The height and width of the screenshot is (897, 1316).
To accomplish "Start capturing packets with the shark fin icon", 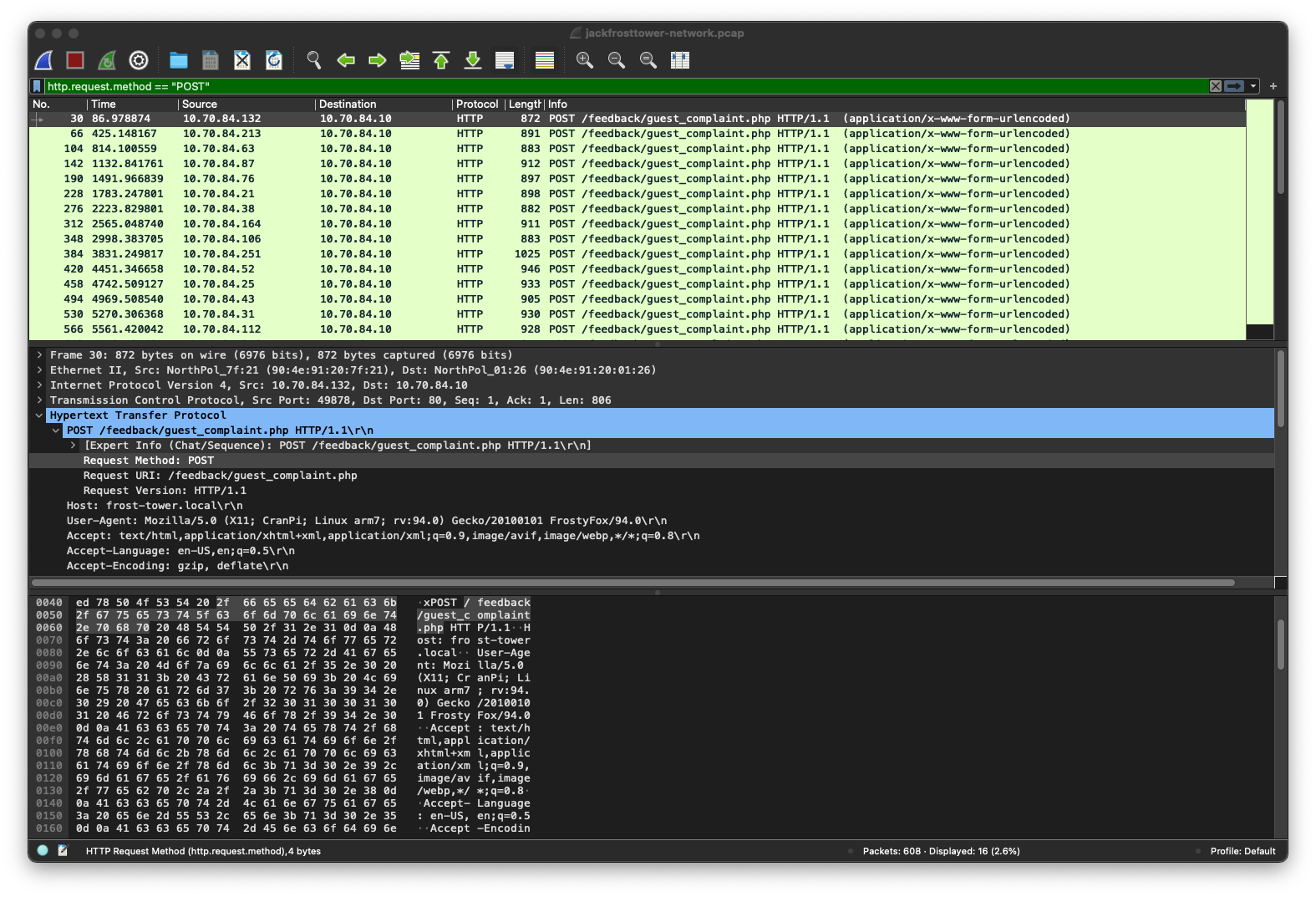I will point(44,60).
